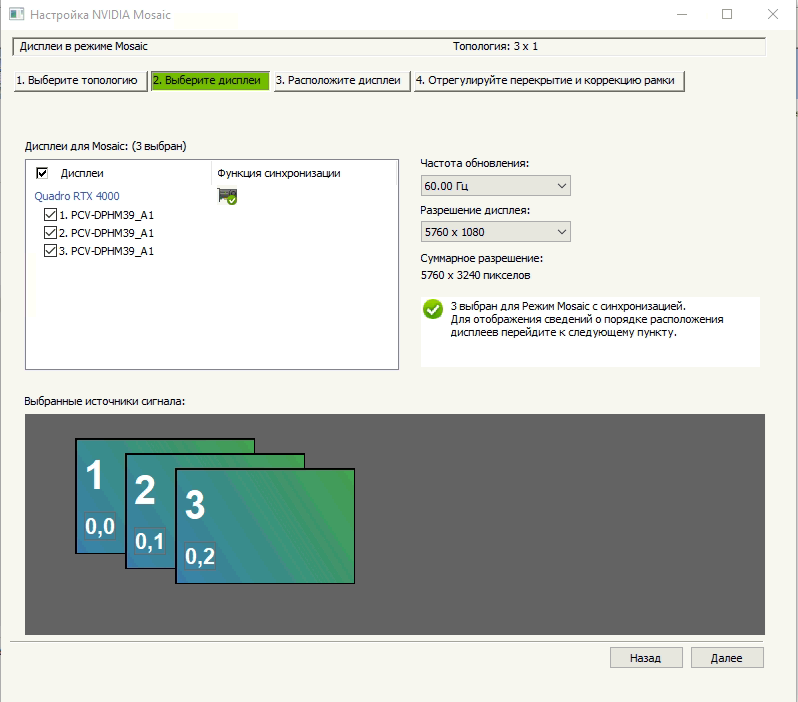Click the Функция синхронизации column header

279,173
